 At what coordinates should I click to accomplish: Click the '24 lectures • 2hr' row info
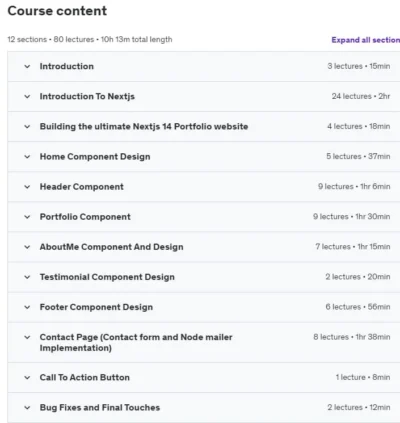pos(361,96)
